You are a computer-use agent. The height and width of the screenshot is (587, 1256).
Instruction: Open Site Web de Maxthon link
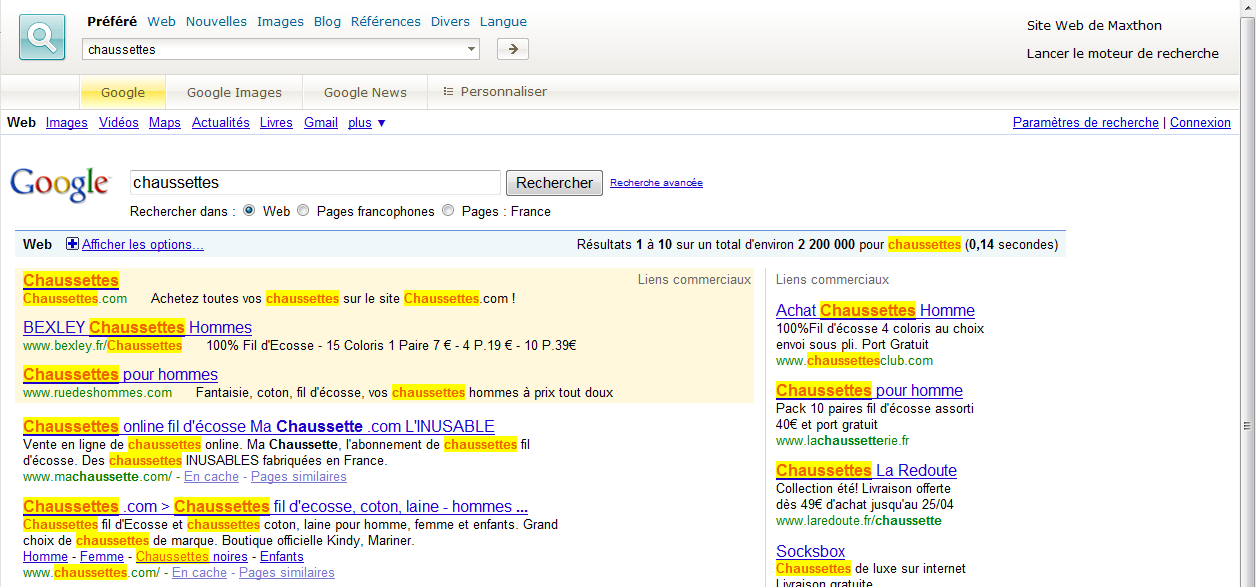(1094, 26)
